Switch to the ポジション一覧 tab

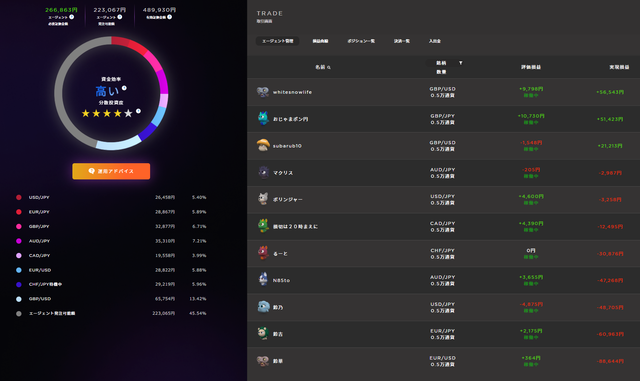[x=361, y=41]
